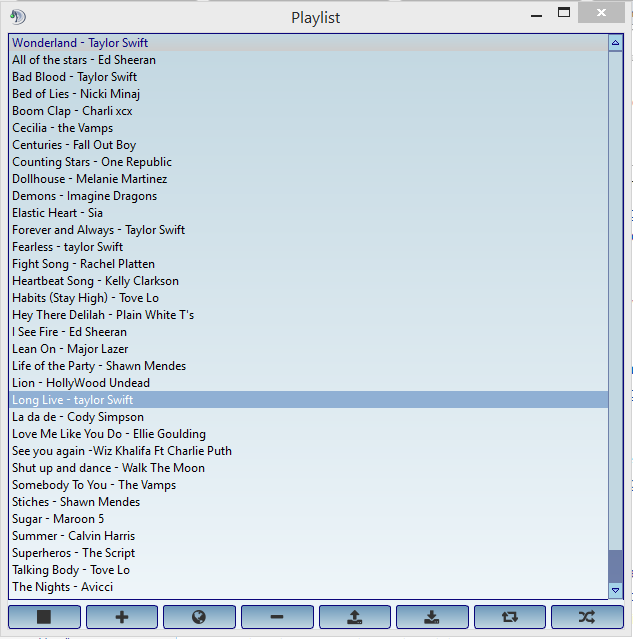Select "See you again -Wiz Khalifa Ft Charlie Puth"
Viewport: 633px width, 639px height.
[308, 451]
